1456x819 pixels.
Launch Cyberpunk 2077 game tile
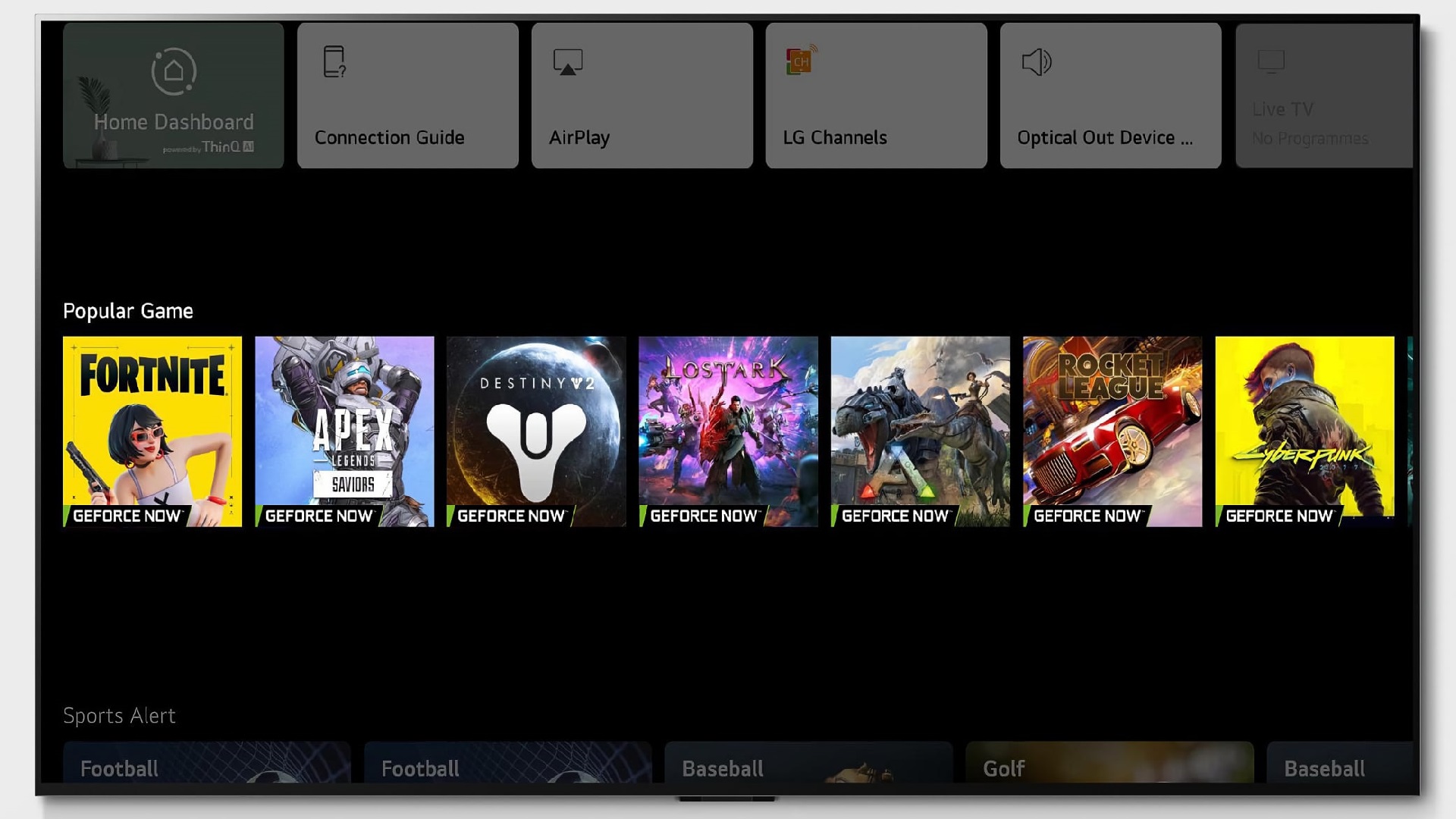tap(1304, 431)
